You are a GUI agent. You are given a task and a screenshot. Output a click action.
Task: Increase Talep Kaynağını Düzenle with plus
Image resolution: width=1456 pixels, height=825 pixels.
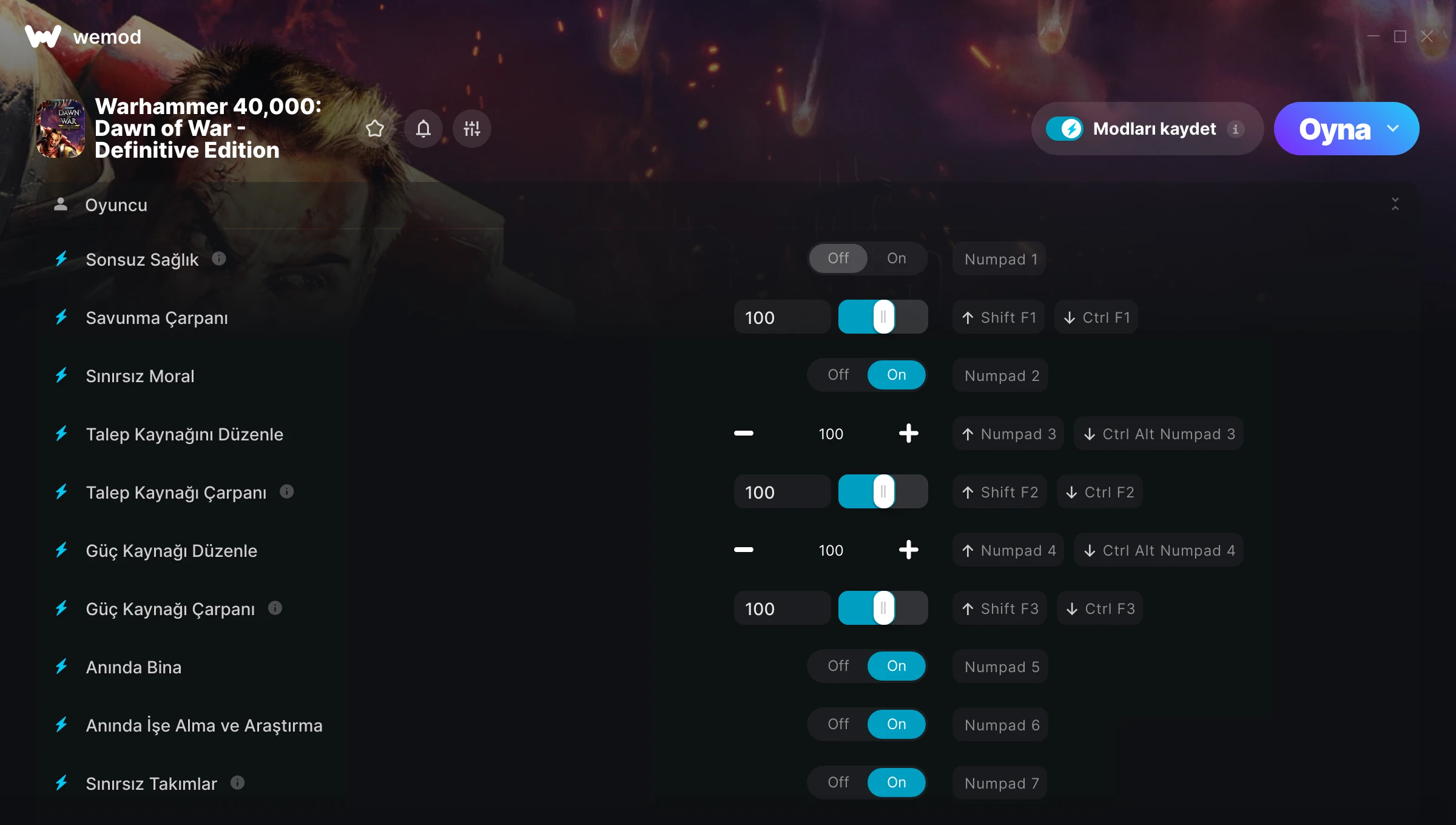click(908, 433)
